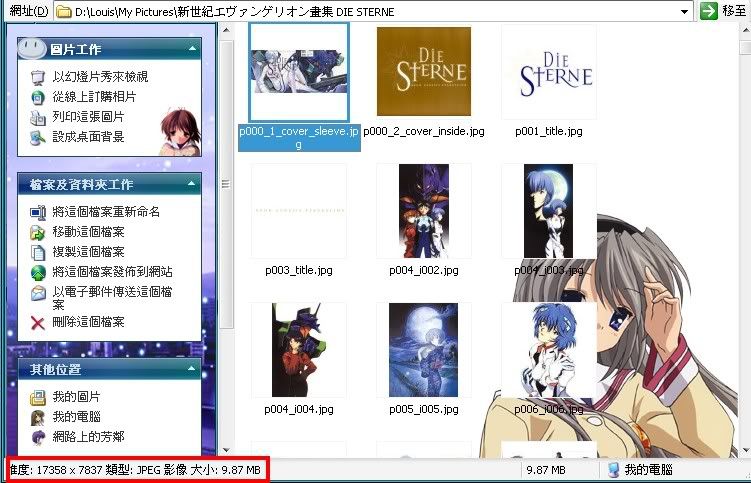Select the p003_title thumbnail

(299, 210)
